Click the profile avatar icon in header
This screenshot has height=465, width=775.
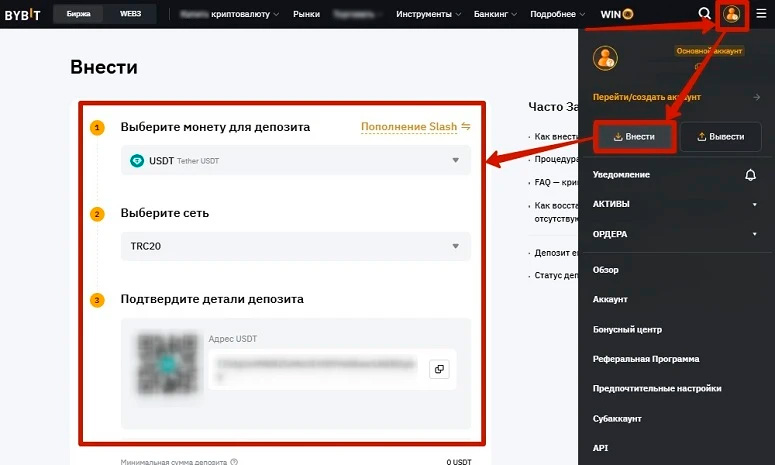pos(733,14)
